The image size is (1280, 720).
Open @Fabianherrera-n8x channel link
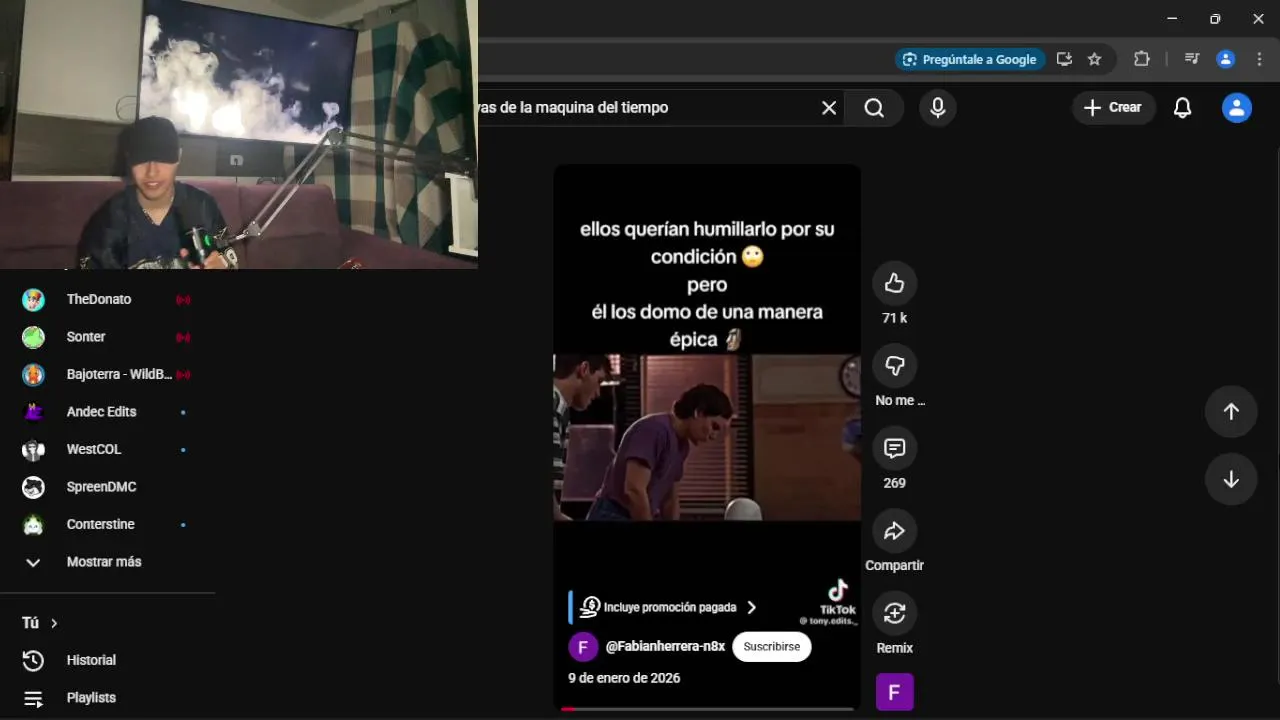[x=665, y=647]
